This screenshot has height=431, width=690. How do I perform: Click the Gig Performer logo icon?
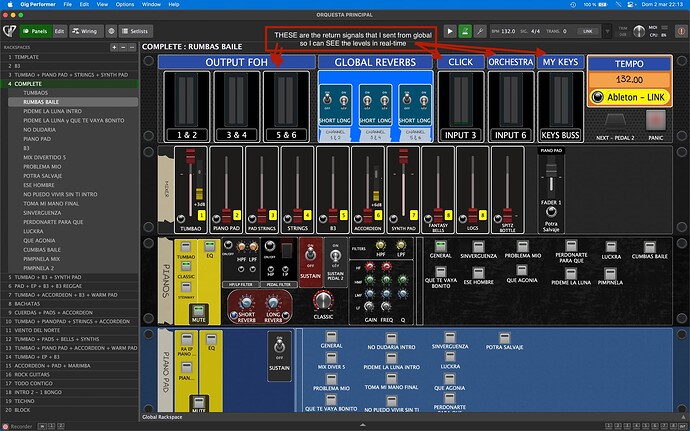pyautogui.click(x=9, y=31)
